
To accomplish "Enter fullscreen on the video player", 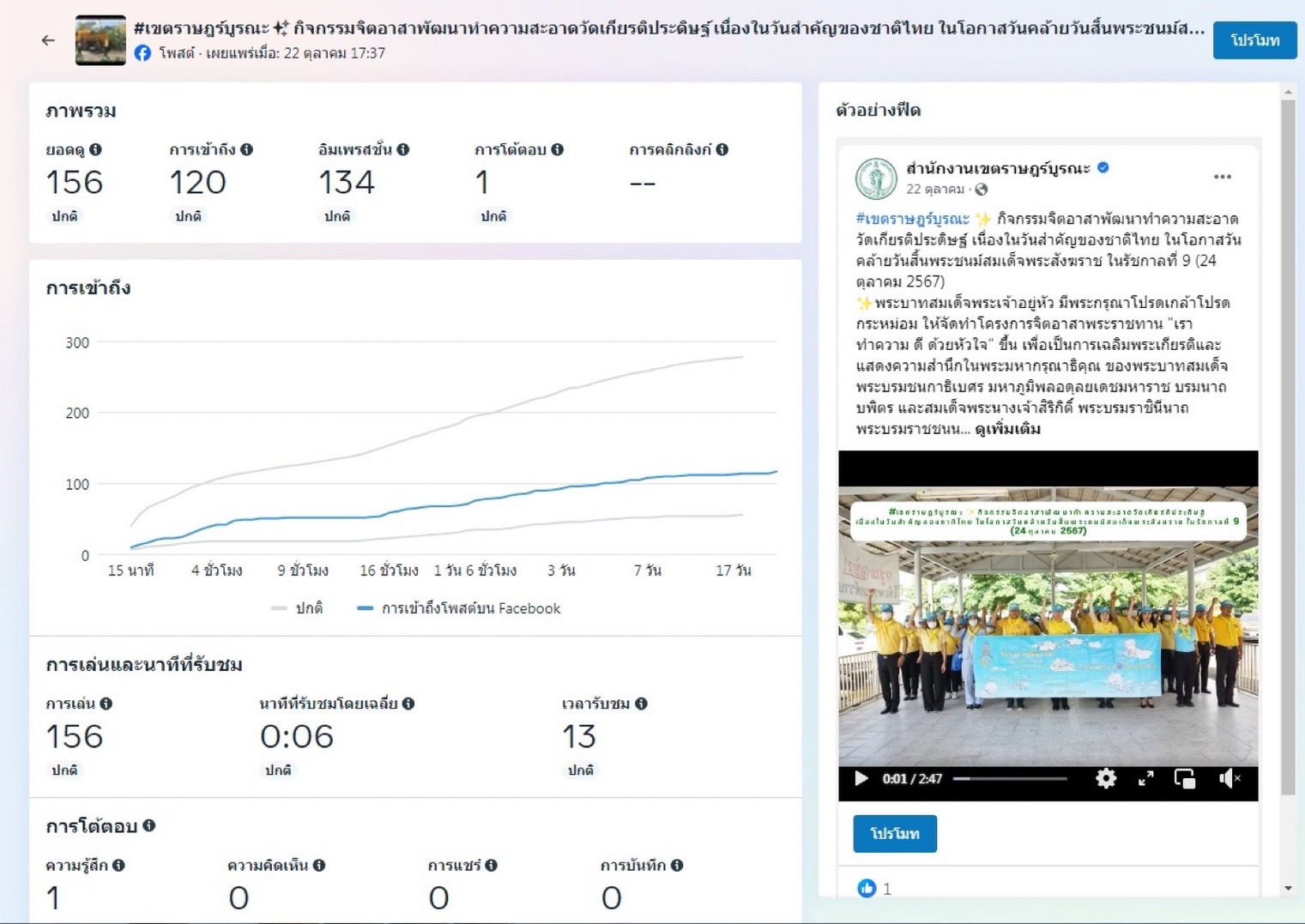I will point(1145,778).
